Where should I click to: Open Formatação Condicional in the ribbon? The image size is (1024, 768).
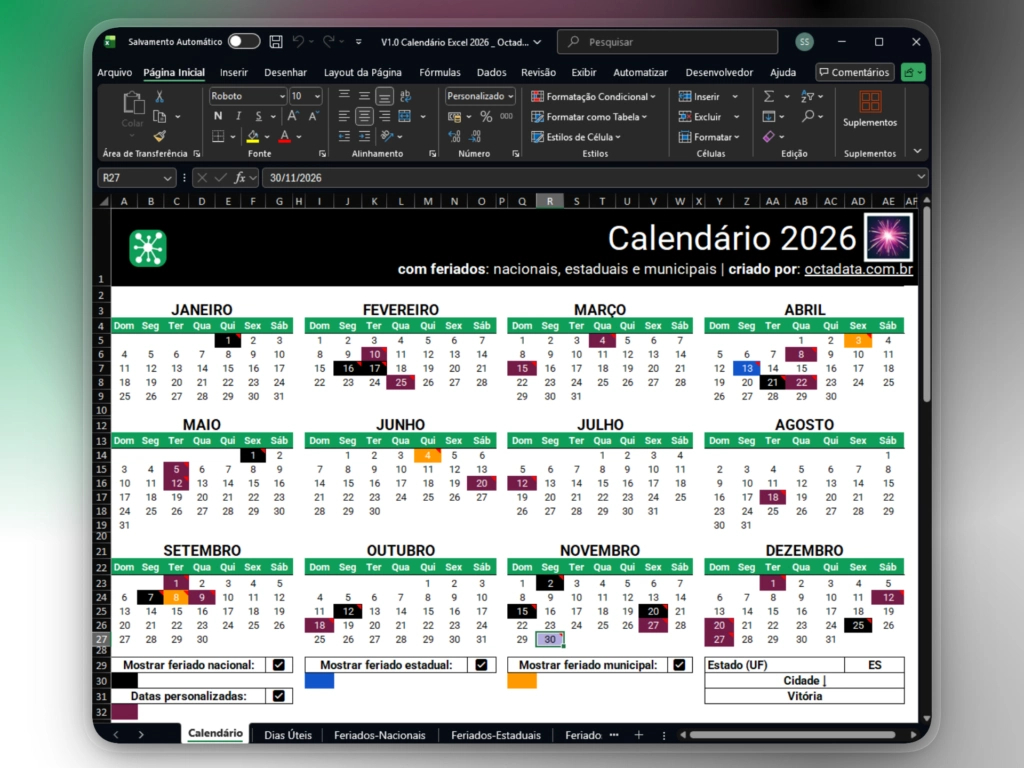coord(594,96)
